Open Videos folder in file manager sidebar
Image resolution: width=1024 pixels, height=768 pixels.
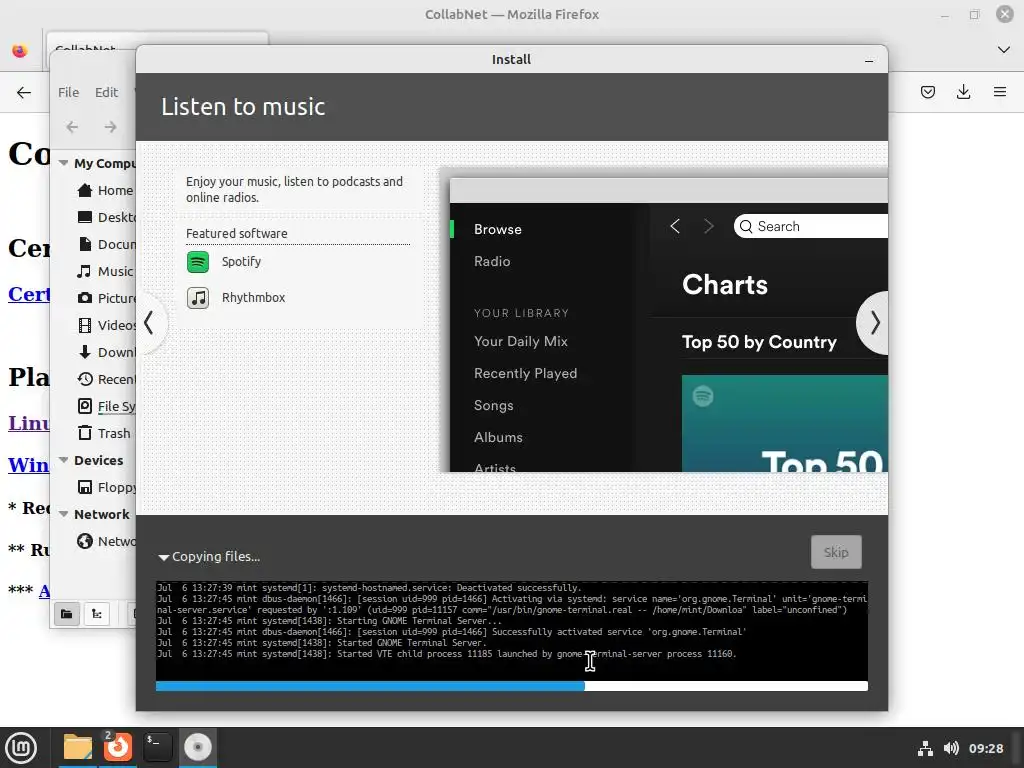(106, 325)
